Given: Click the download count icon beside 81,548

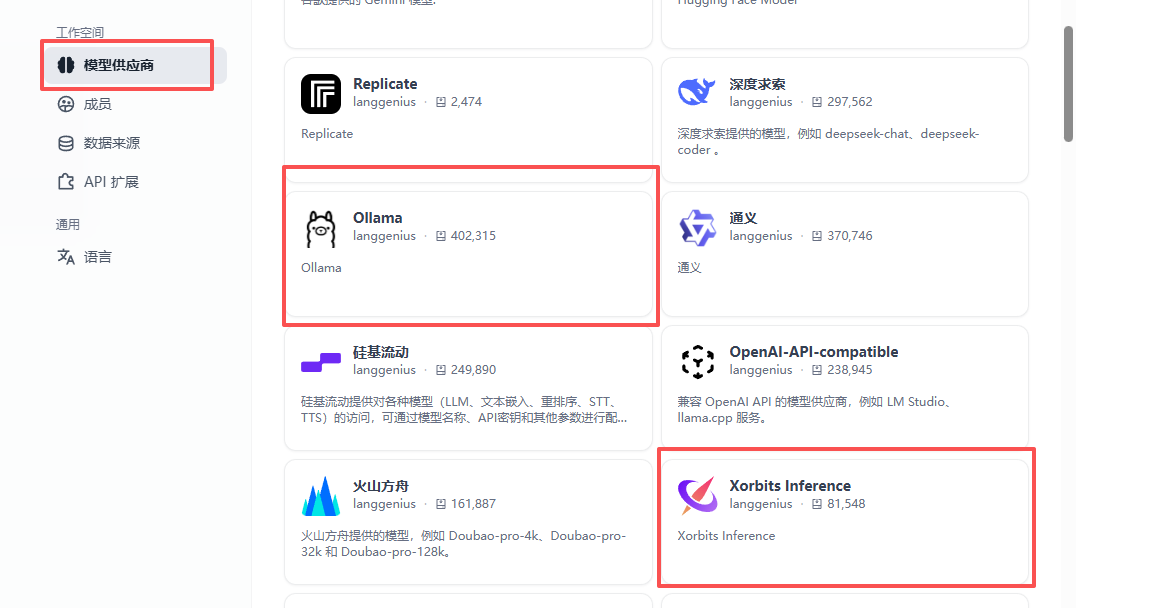Looking at the screenshot, I should (818, 504).
